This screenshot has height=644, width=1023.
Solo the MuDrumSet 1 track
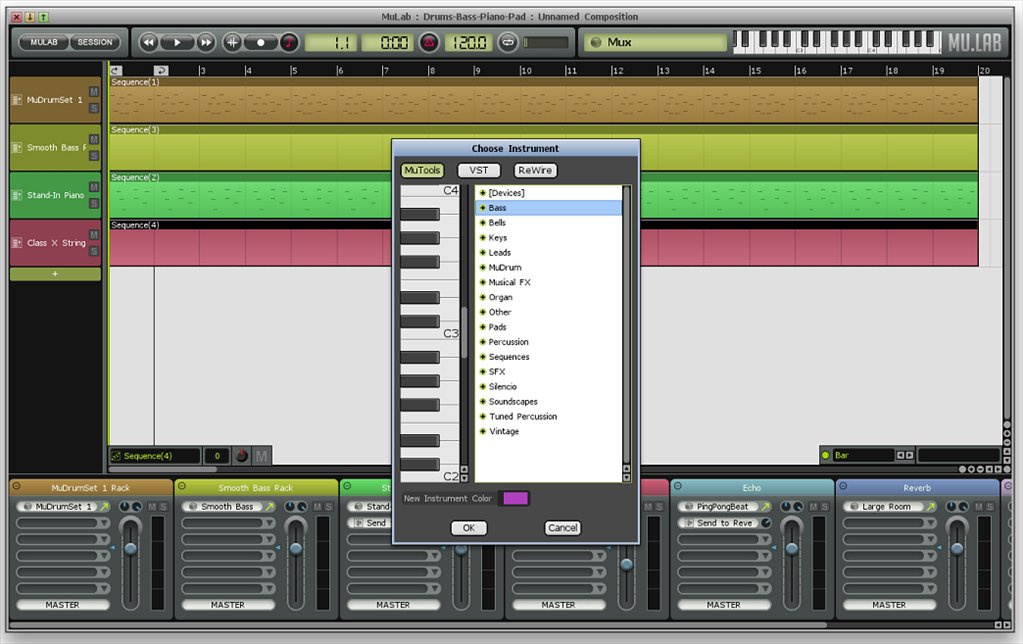tap(94, 108)
